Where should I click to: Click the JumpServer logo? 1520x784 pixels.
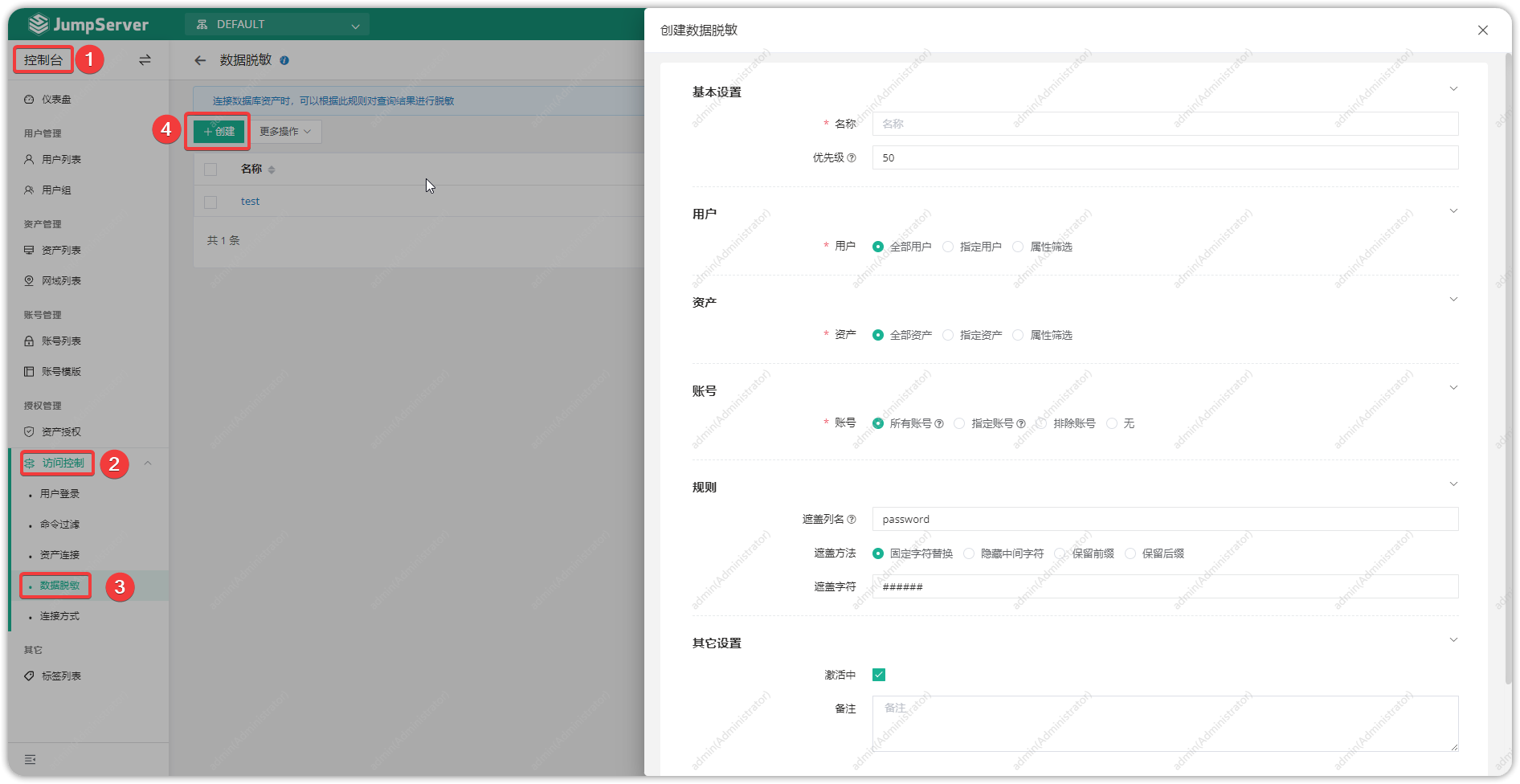[x=88, y=24]
